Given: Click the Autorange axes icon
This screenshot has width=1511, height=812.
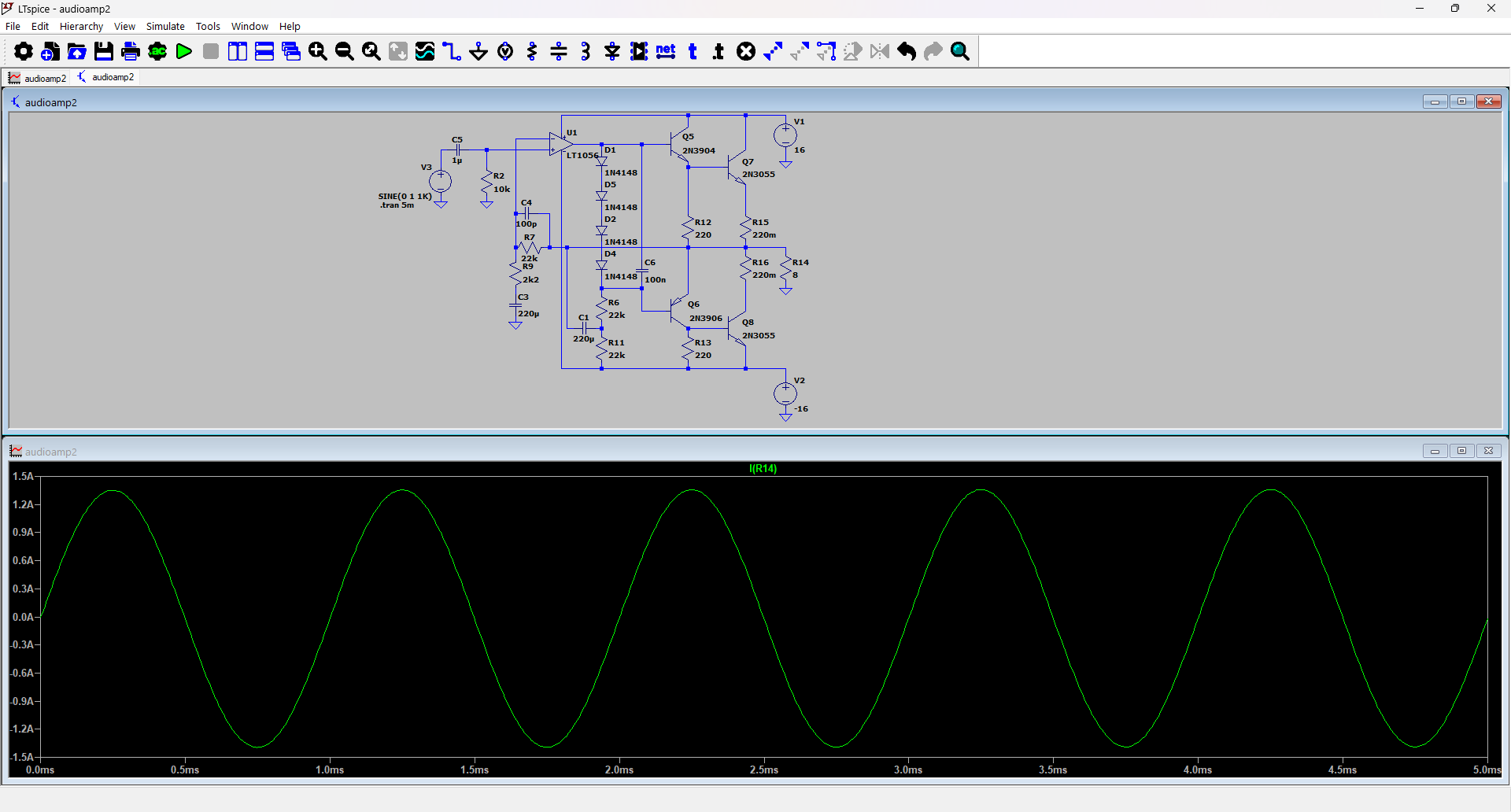Looking at the screenshot, I should (398, 51).
